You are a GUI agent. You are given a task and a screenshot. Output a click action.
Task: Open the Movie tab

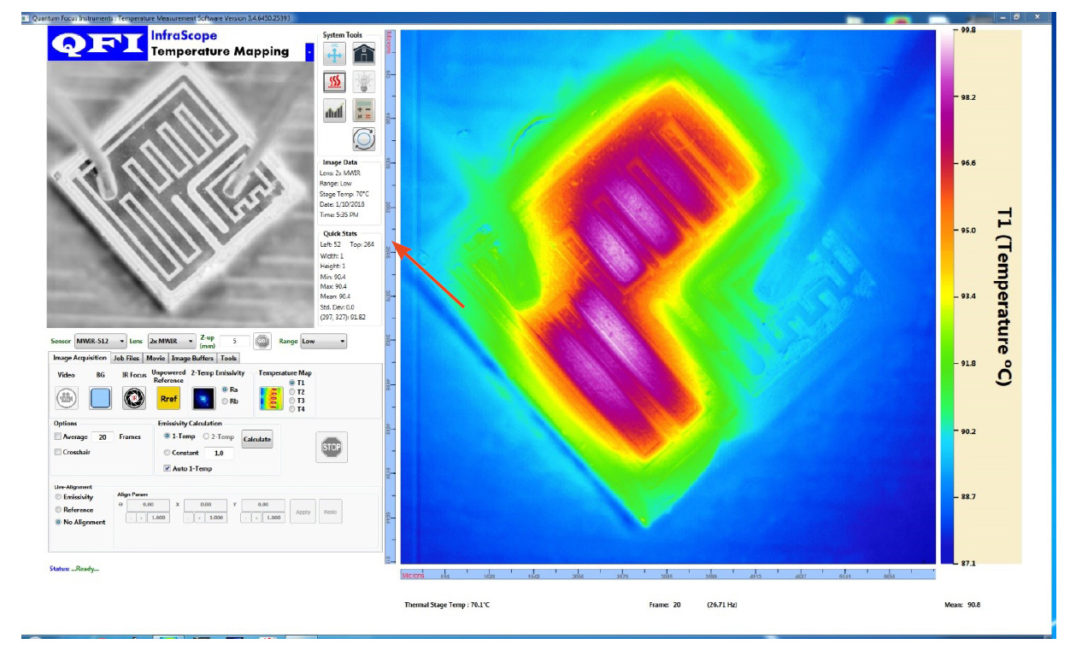point(156,356)
